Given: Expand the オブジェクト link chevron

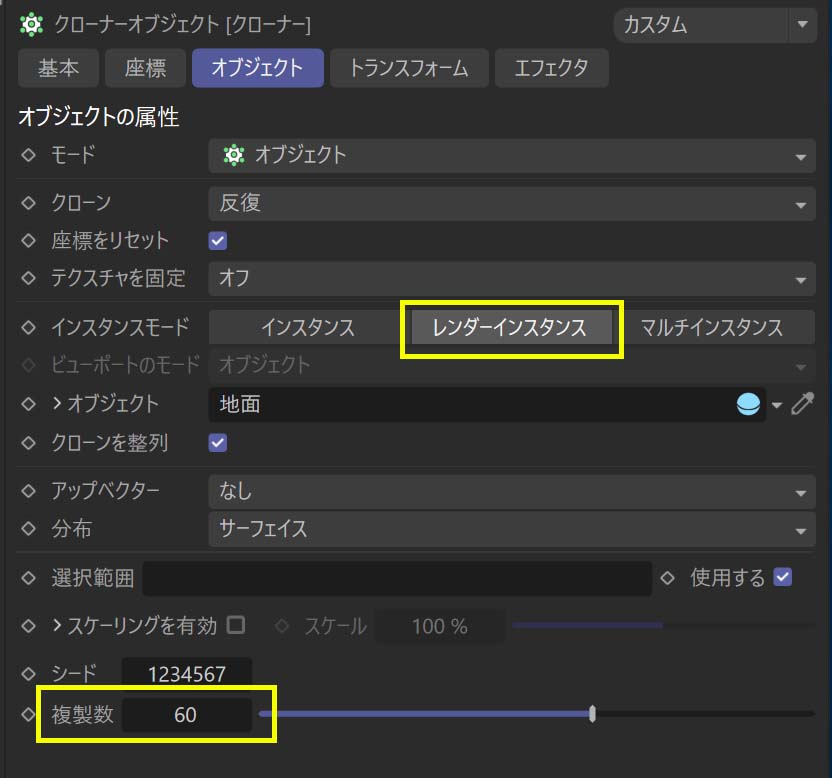Looking at the screenshot, I should pyautogui.click(x=57, y=403).
